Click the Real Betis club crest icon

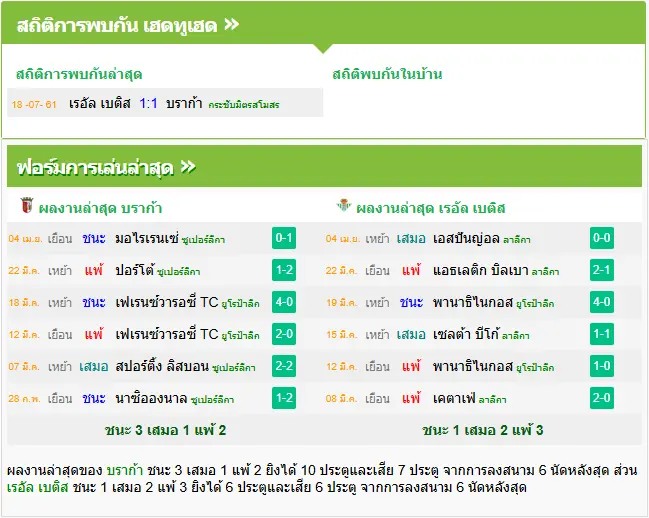tap(344, 205)
